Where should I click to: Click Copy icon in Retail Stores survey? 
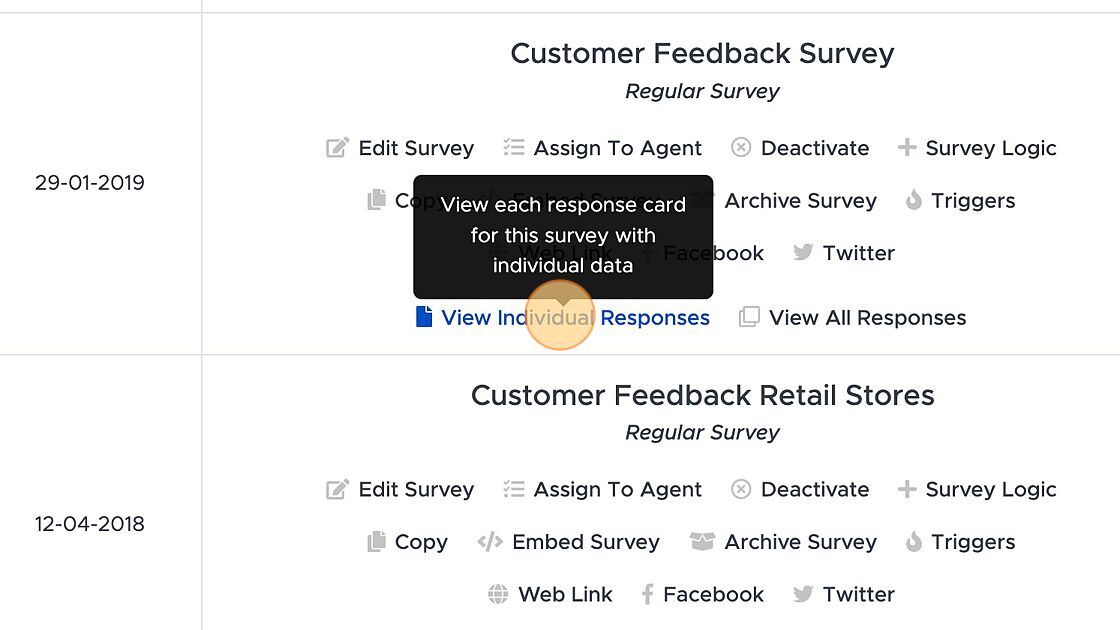tap(376, 541)
